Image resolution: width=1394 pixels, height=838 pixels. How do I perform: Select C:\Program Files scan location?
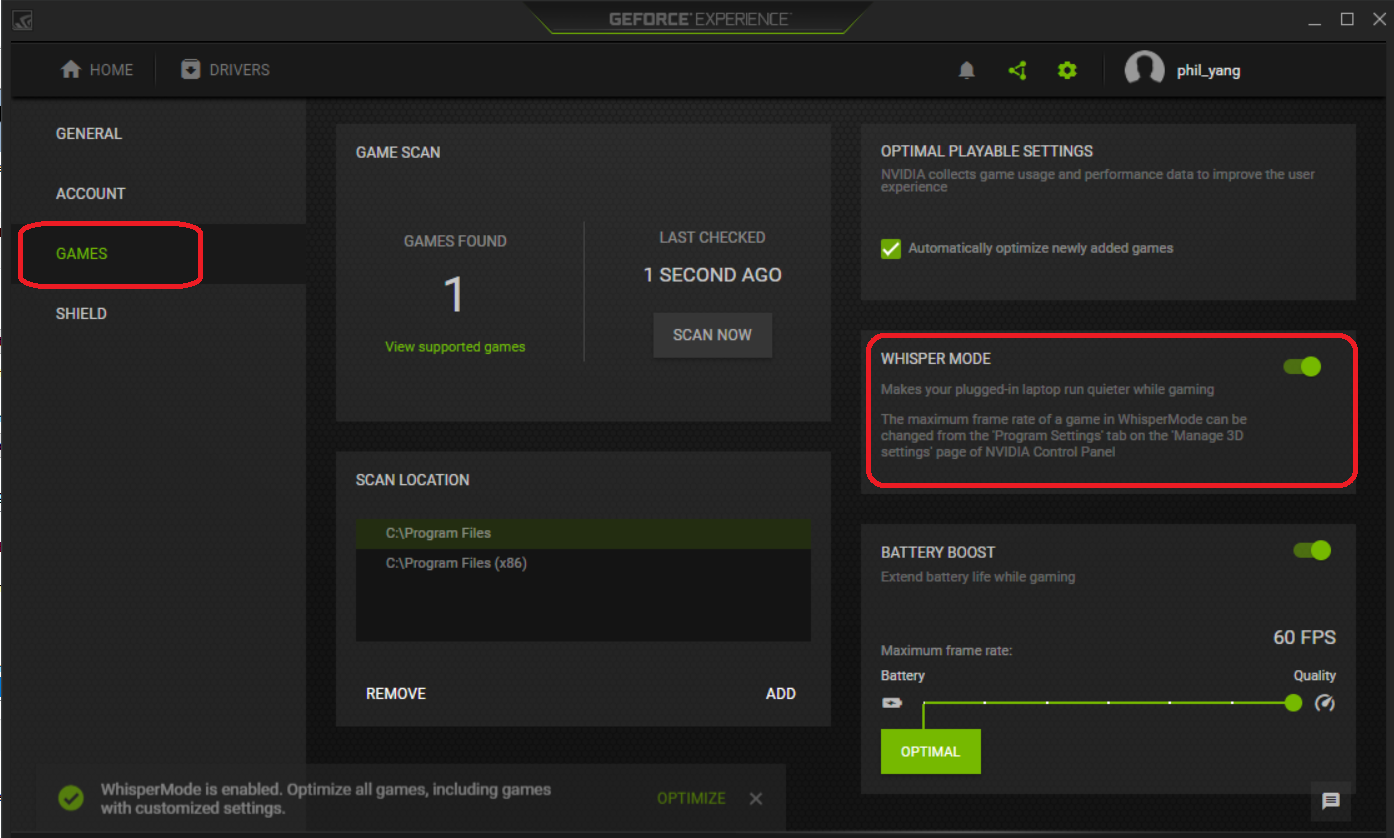tap(583, 534)
